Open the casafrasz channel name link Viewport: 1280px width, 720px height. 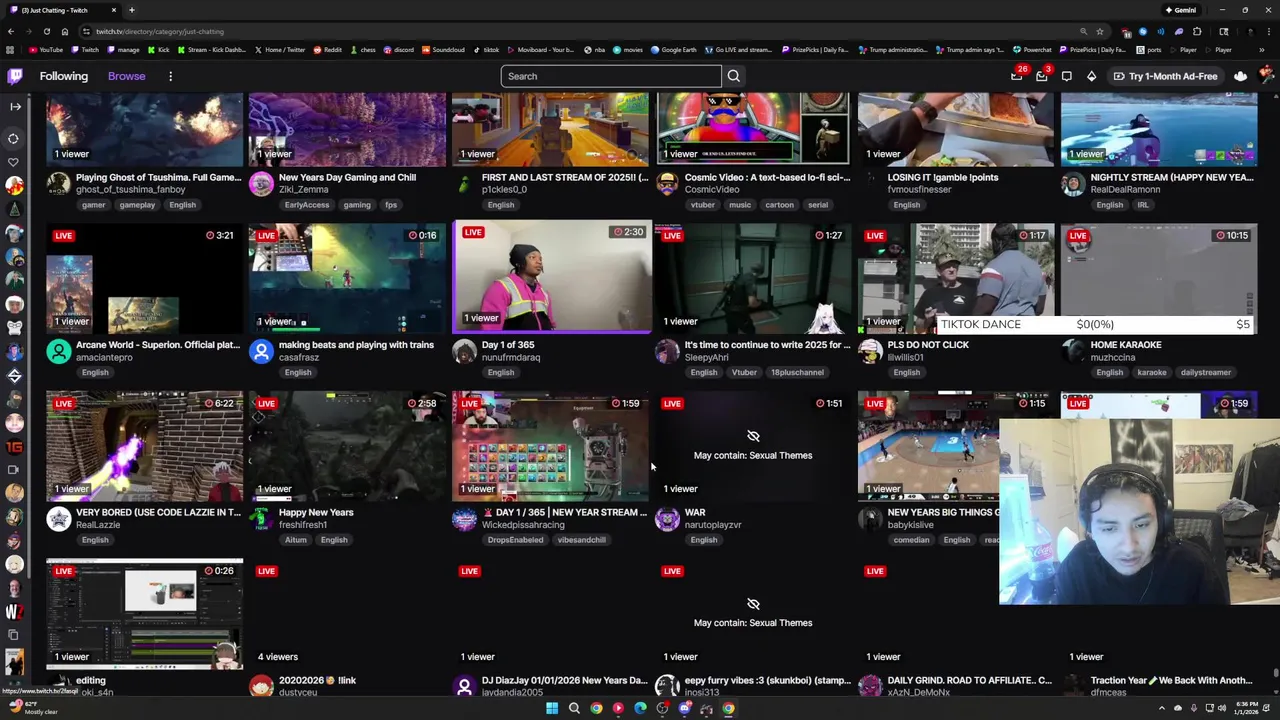298,357
